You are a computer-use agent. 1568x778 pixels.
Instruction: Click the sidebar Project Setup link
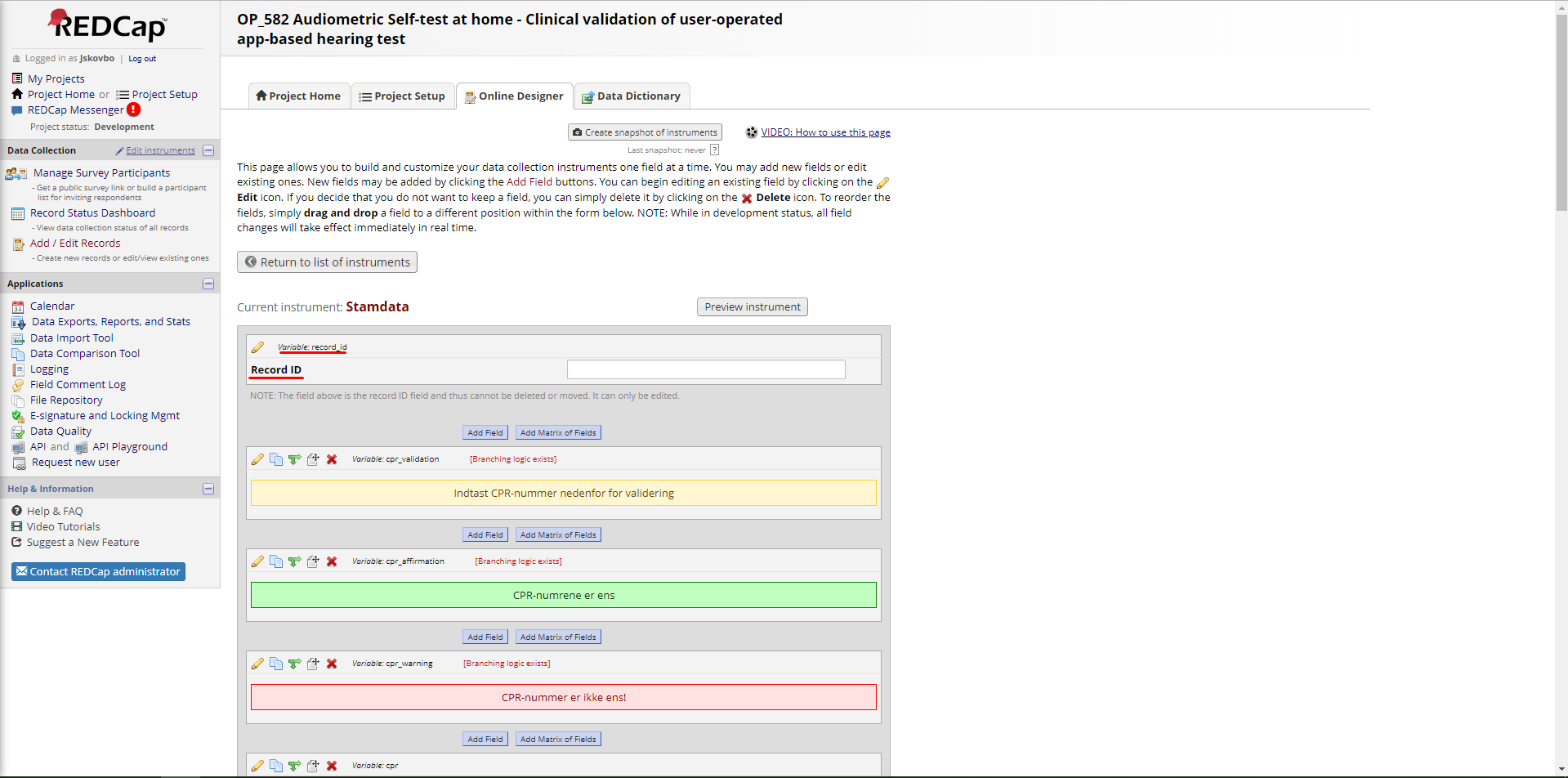tap(164, 94)
